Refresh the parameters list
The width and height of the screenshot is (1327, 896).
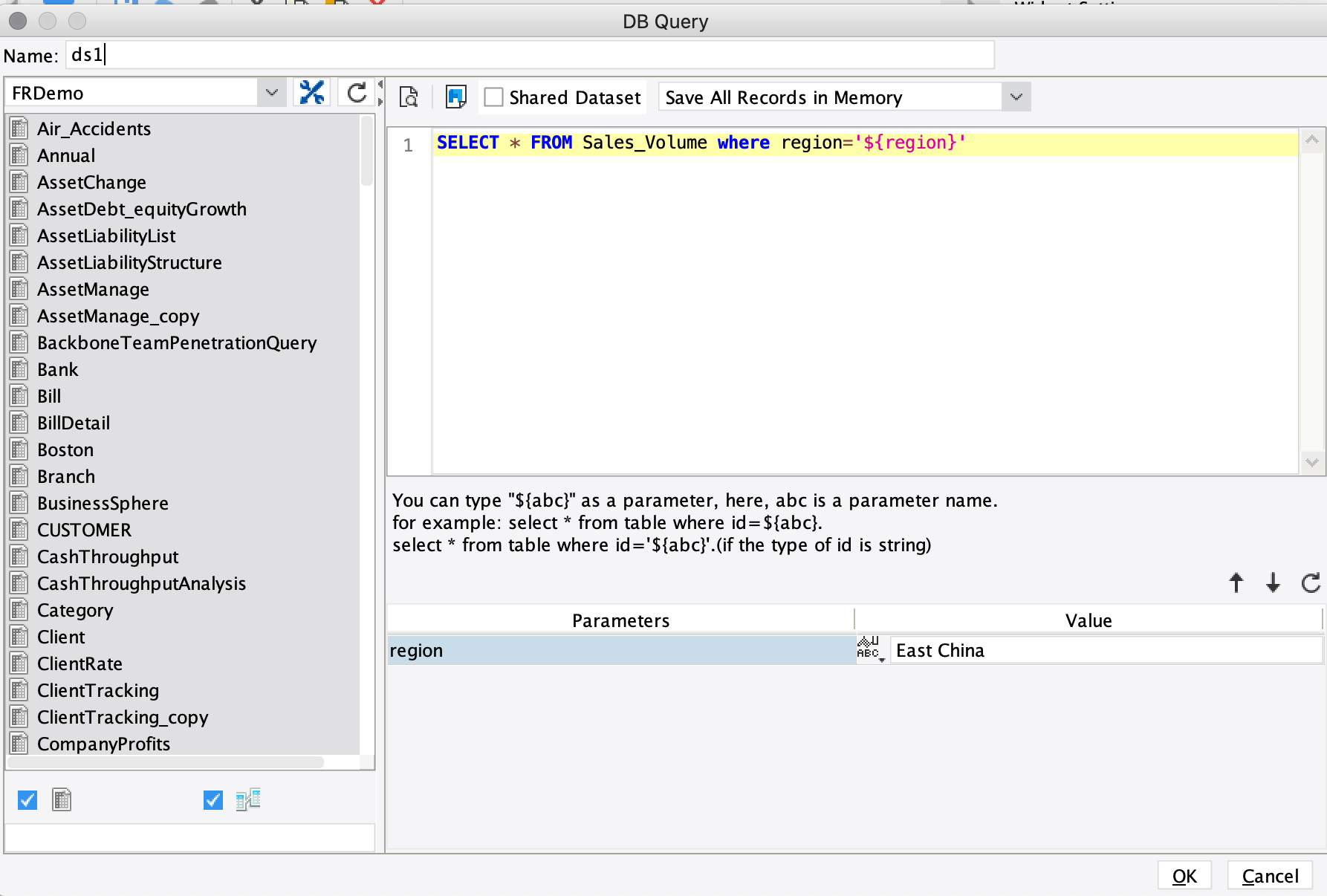pyautogui.click(x=1311, y=582)
